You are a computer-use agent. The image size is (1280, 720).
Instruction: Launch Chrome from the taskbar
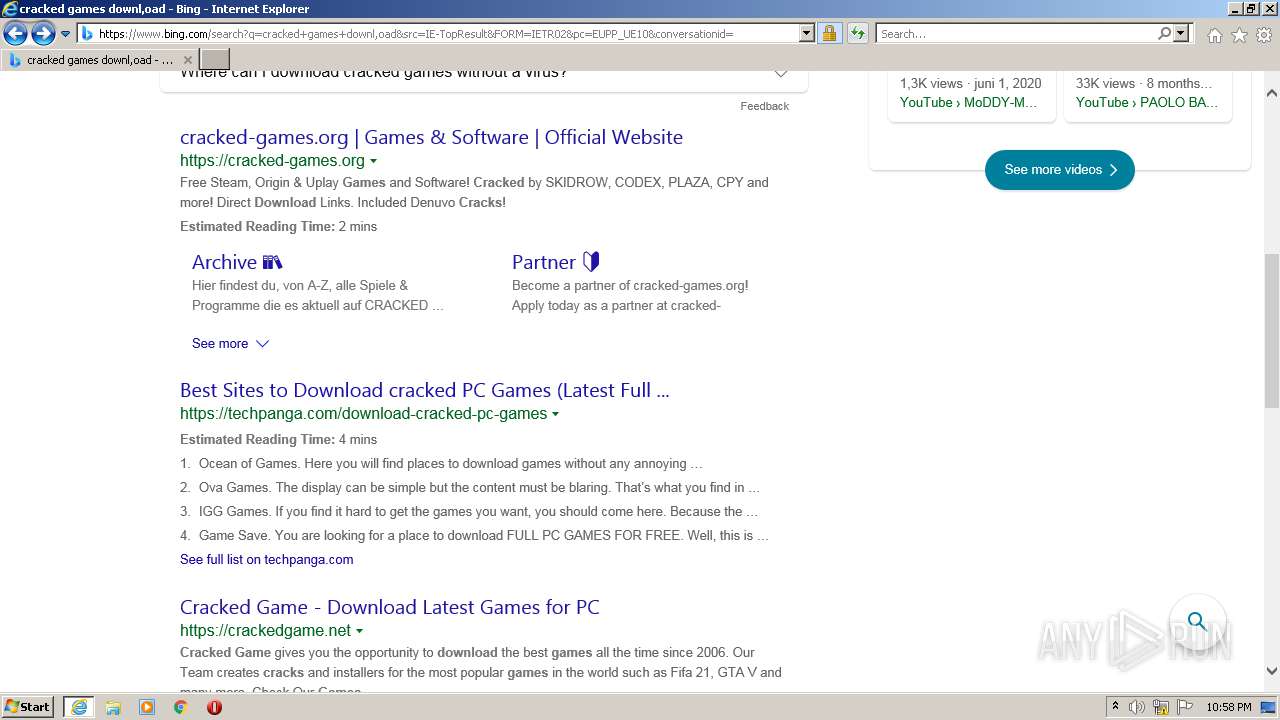pyautogui.click(x=180, y=707)
